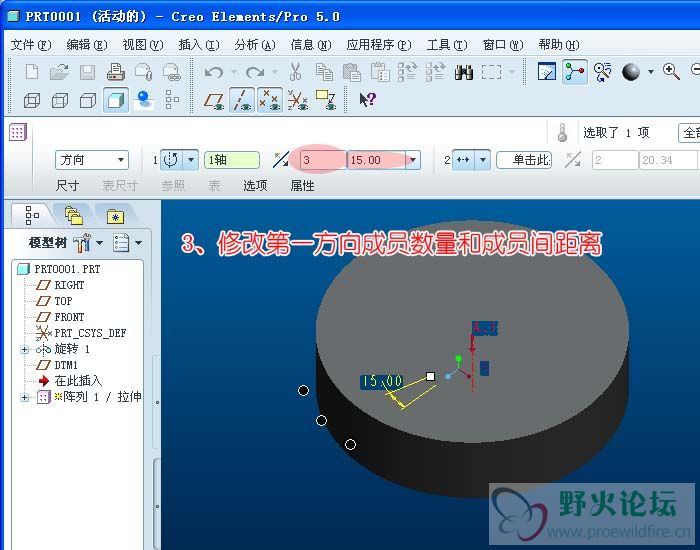Toggle datum axes display

tap(242, 100)
